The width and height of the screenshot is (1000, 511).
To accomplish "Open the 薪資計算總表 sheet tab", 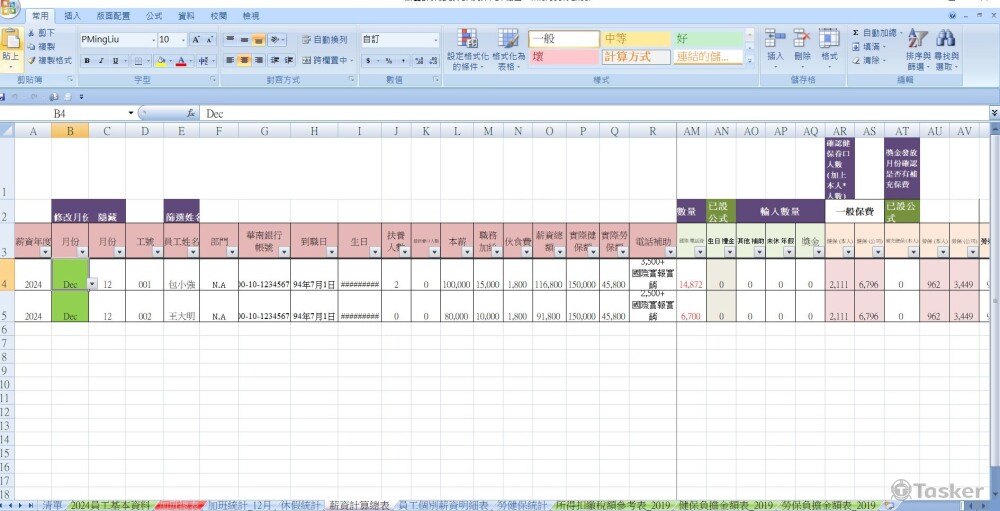I will click(360, 505).
